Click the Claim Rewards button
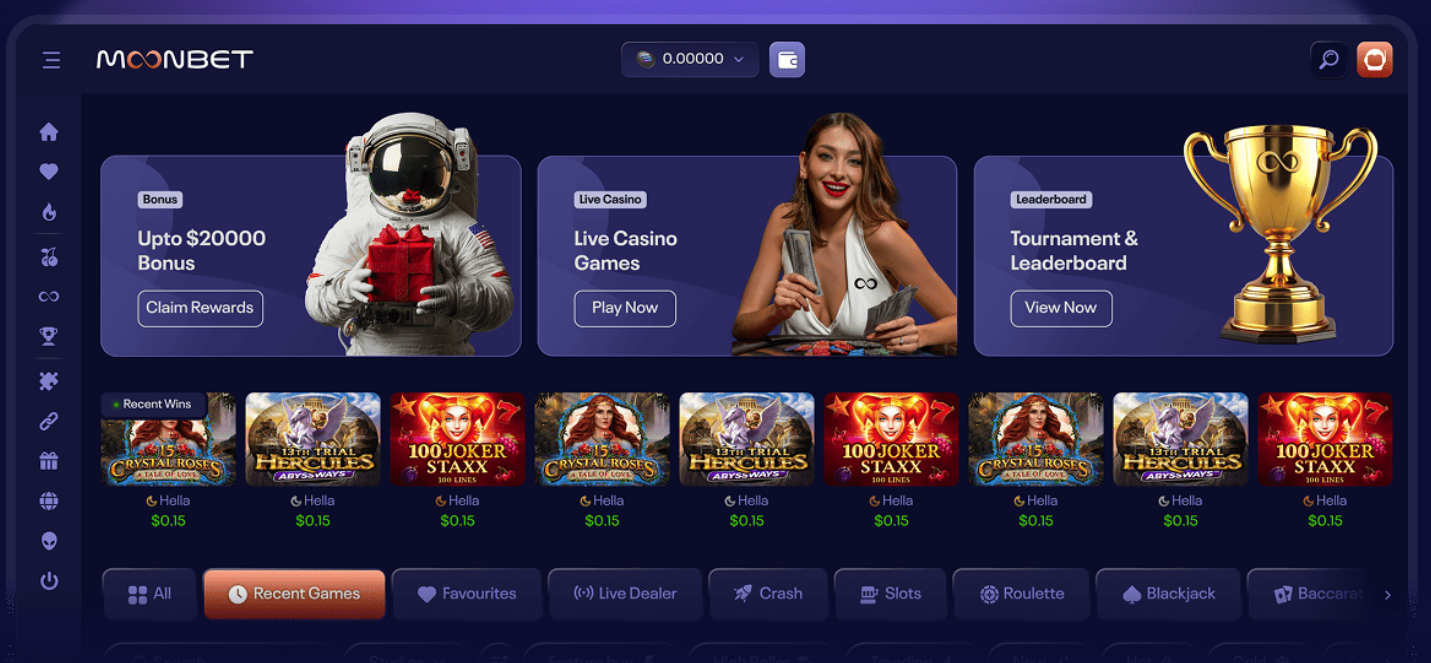1431x663 pixels. (x=200, y=308)
